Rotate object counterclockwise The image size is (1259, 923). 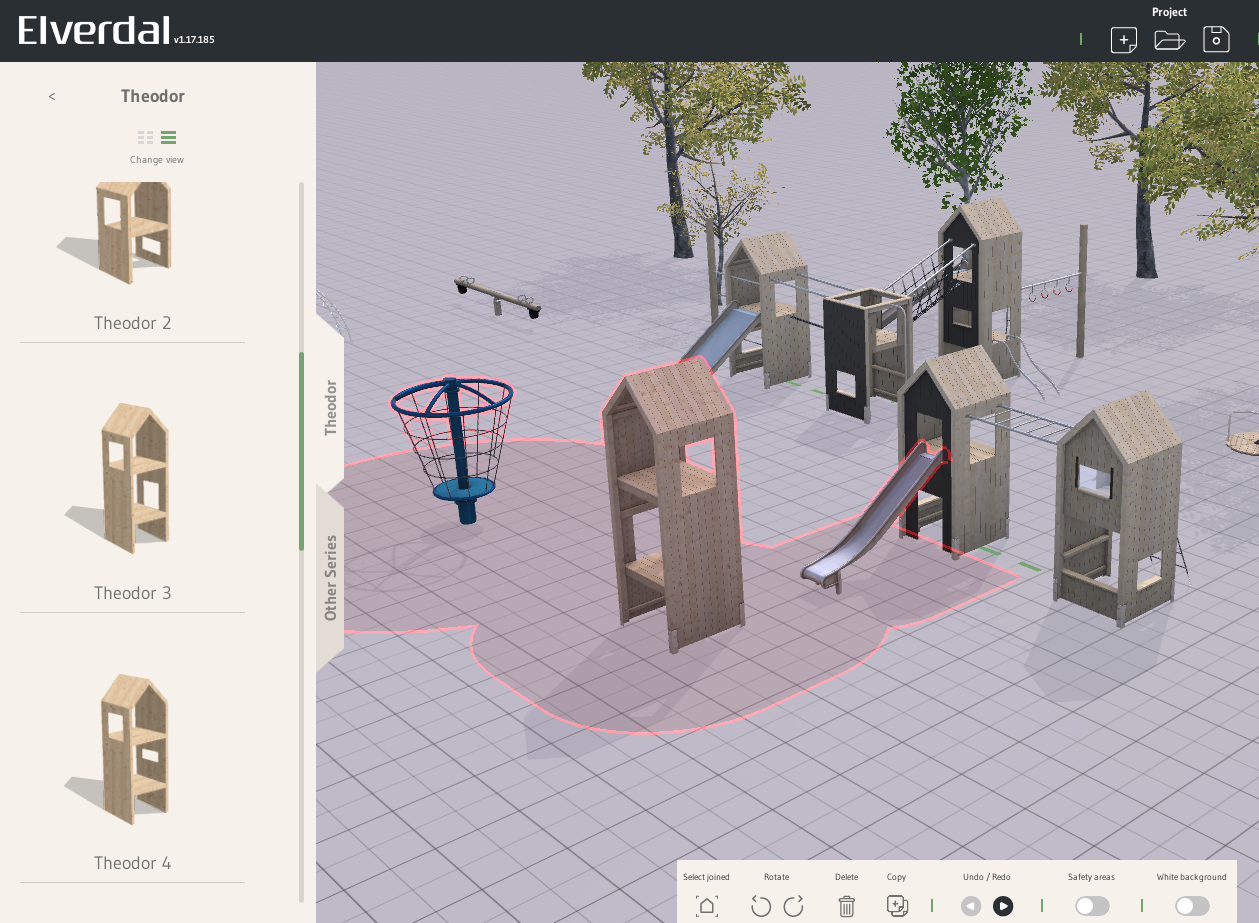761,906
